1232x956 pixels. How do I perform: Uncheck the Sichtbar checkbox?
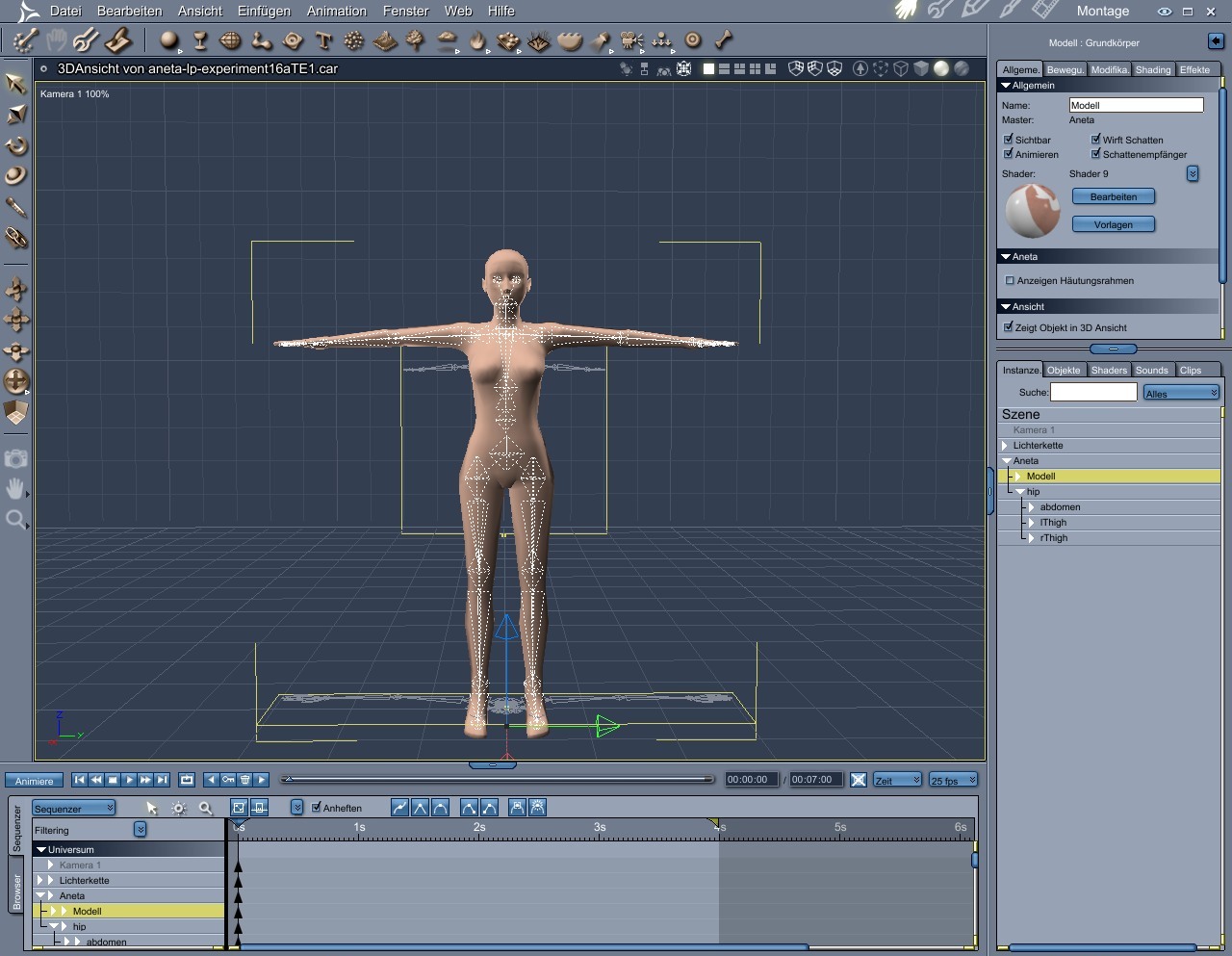pyautogui.click(x=1009, y=140)
